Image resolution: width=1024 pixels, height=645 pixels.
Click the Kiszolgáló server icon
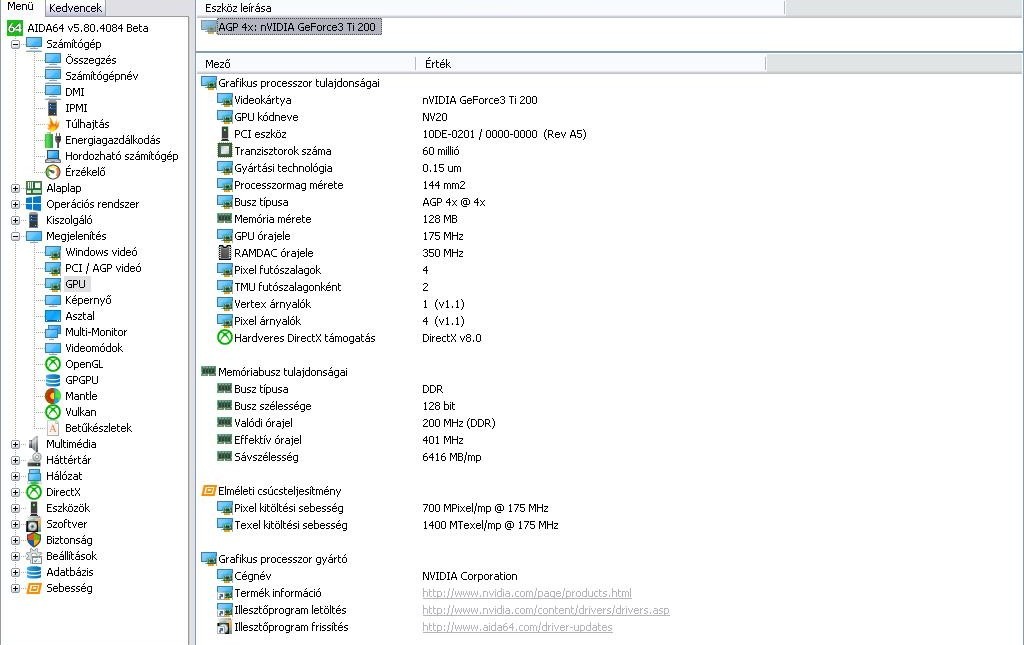click(34, 220)
